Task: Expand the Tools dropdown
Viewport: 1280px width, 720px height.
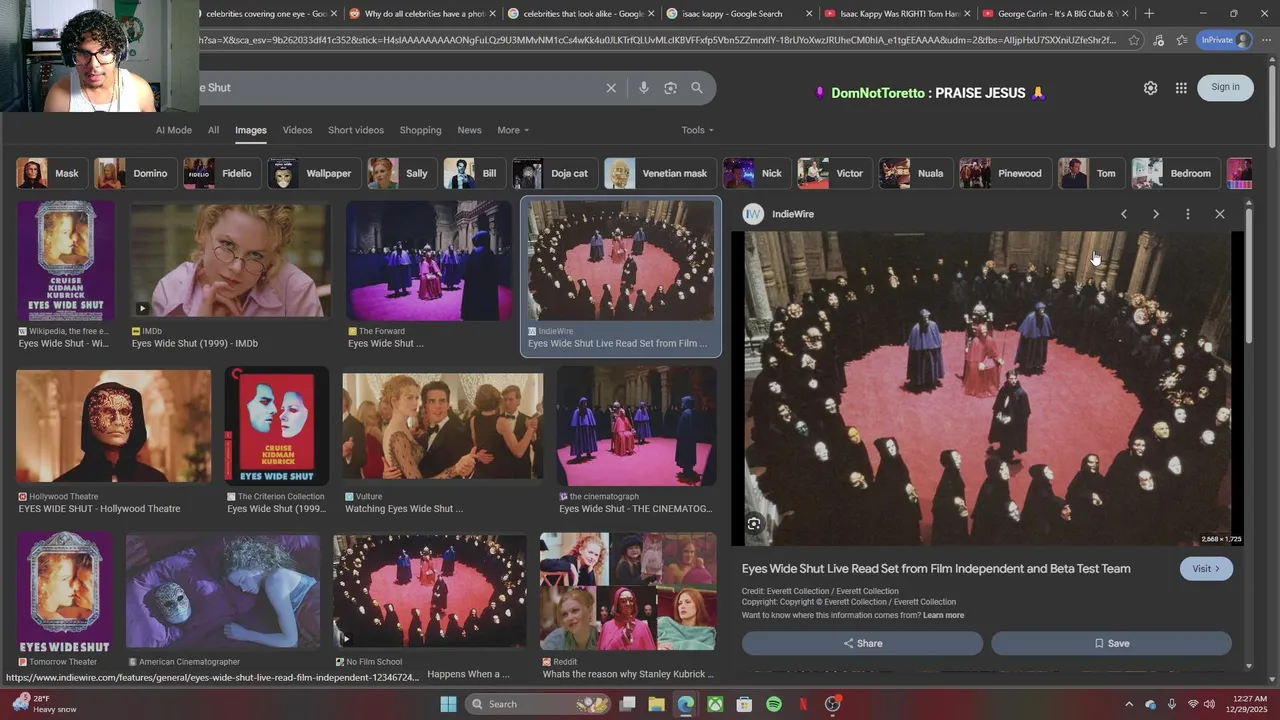Action: [x=697, y=130]
